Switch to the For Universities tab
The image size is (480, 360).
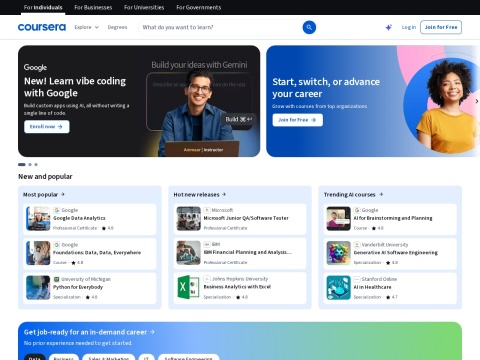(144, 7)
